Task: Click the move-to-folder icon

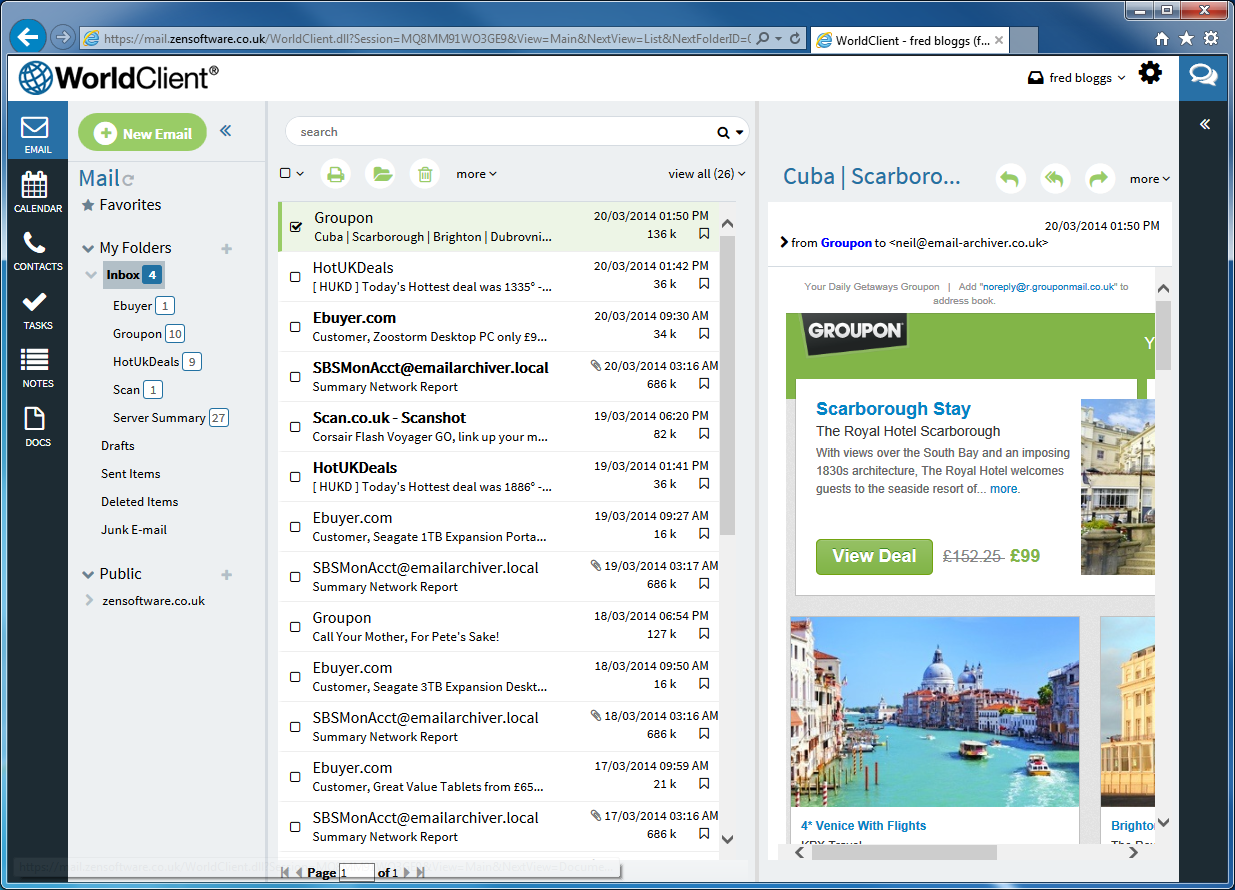Action: click(380, 174)
